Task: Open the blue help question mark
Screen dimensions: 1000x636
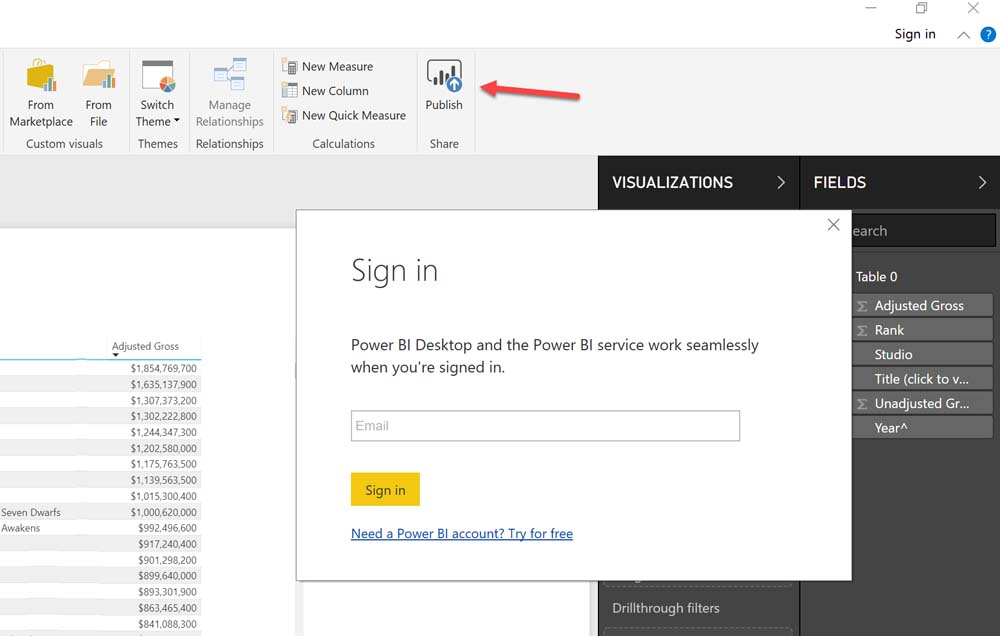Action: coord(988,34)
